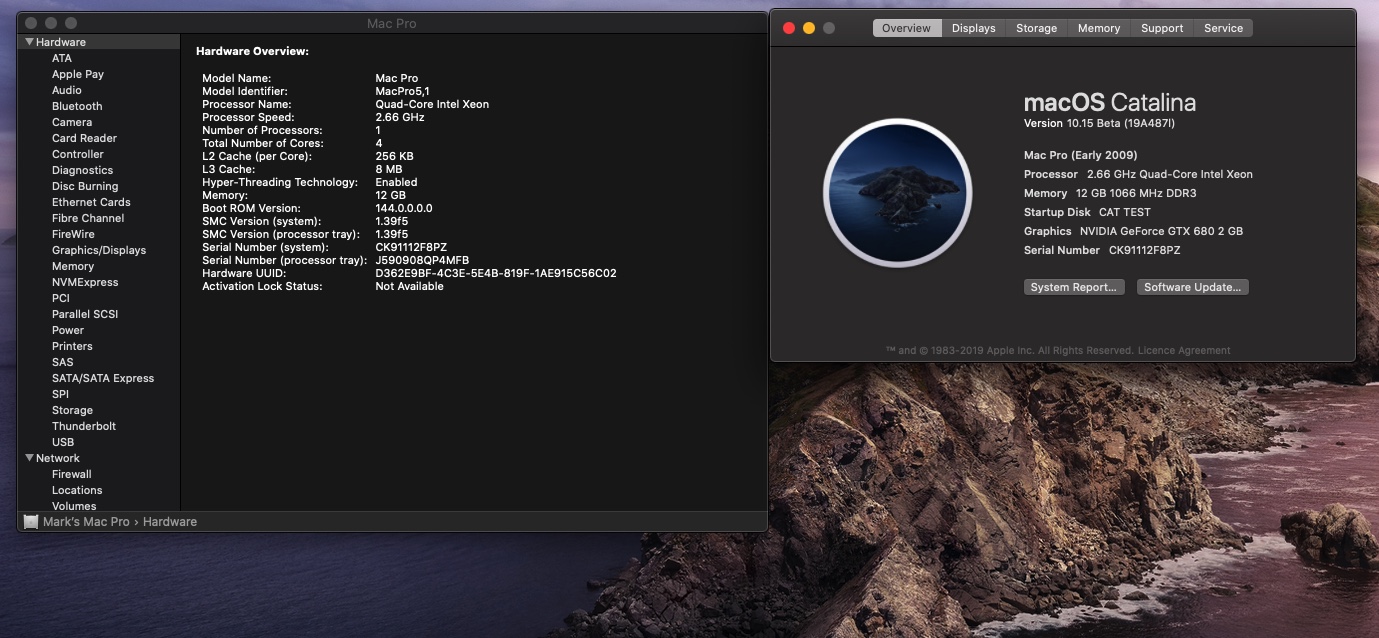The height and width of the screenshot is (638, 1379).
Task: Select Controller in the sidebar
Action: (78, 154)
